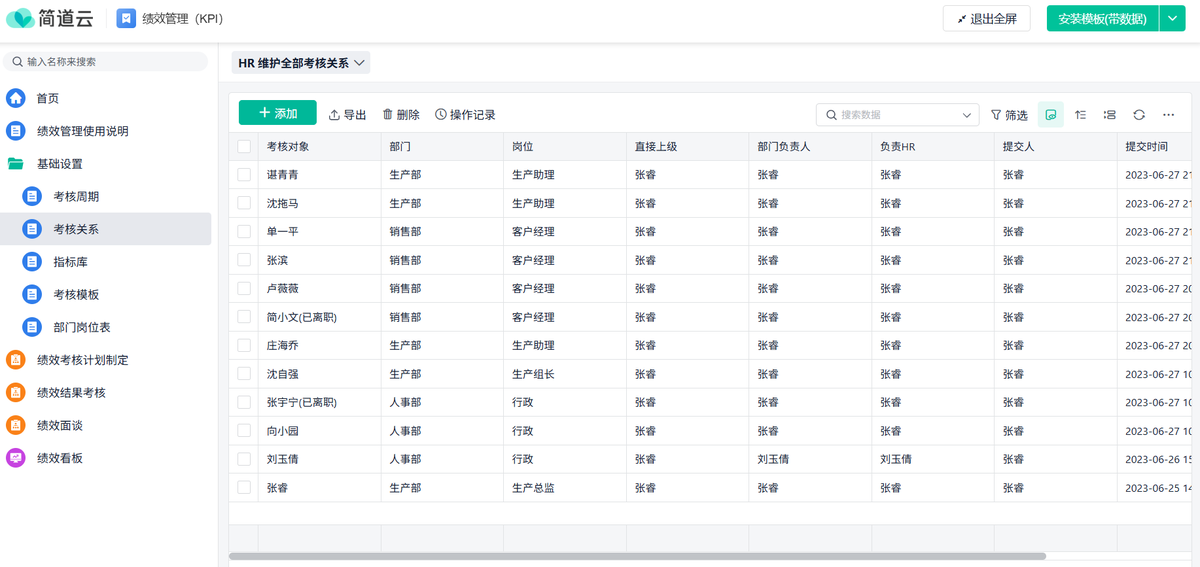Select the checkbox for 刘玉倩 row

tap(244, 459)
